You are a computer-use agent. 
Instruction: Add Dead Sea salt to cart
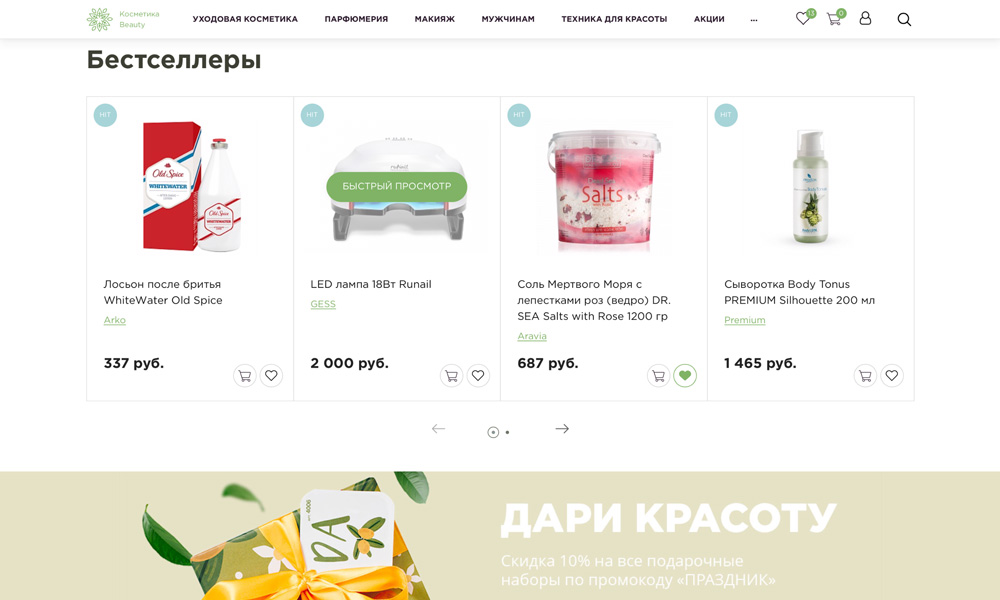tap(658, 376)
